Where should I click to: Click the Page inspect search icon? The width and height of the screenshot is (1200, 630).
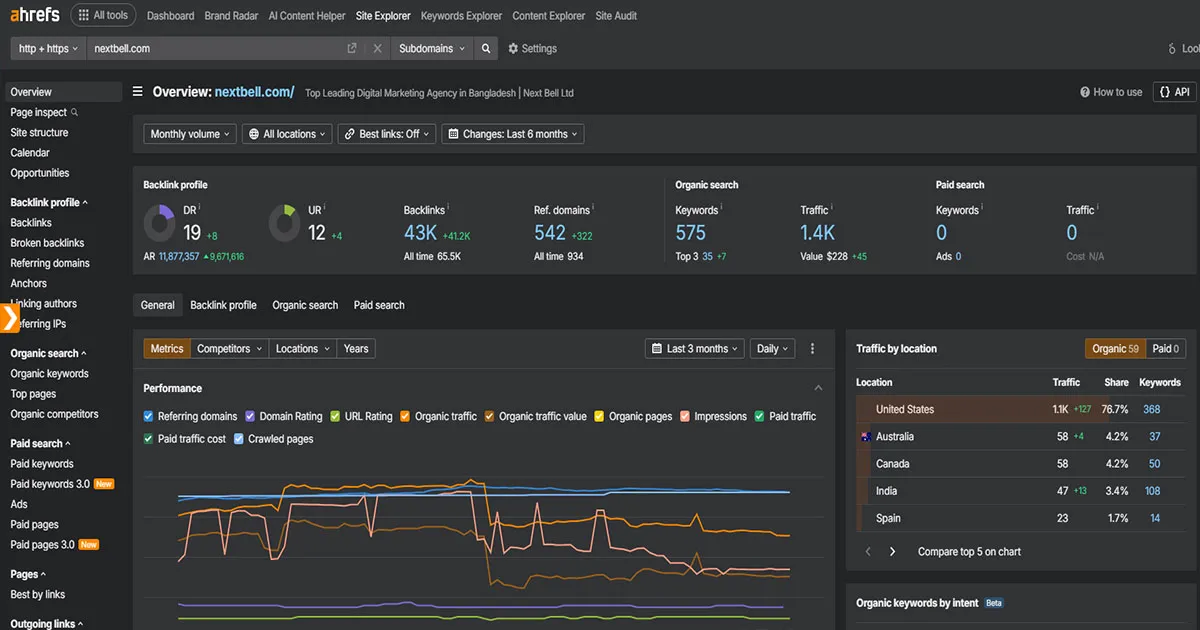pyautogui.click(x=75, y=112)
